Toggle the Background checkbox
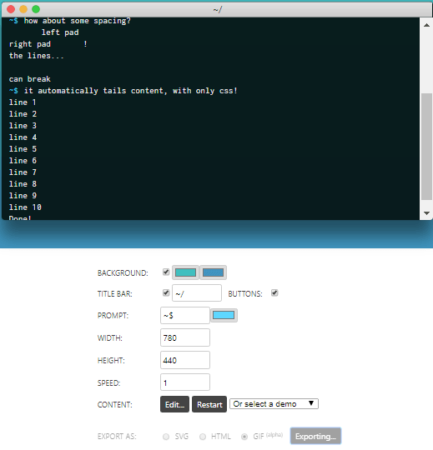 coord(166,272)
